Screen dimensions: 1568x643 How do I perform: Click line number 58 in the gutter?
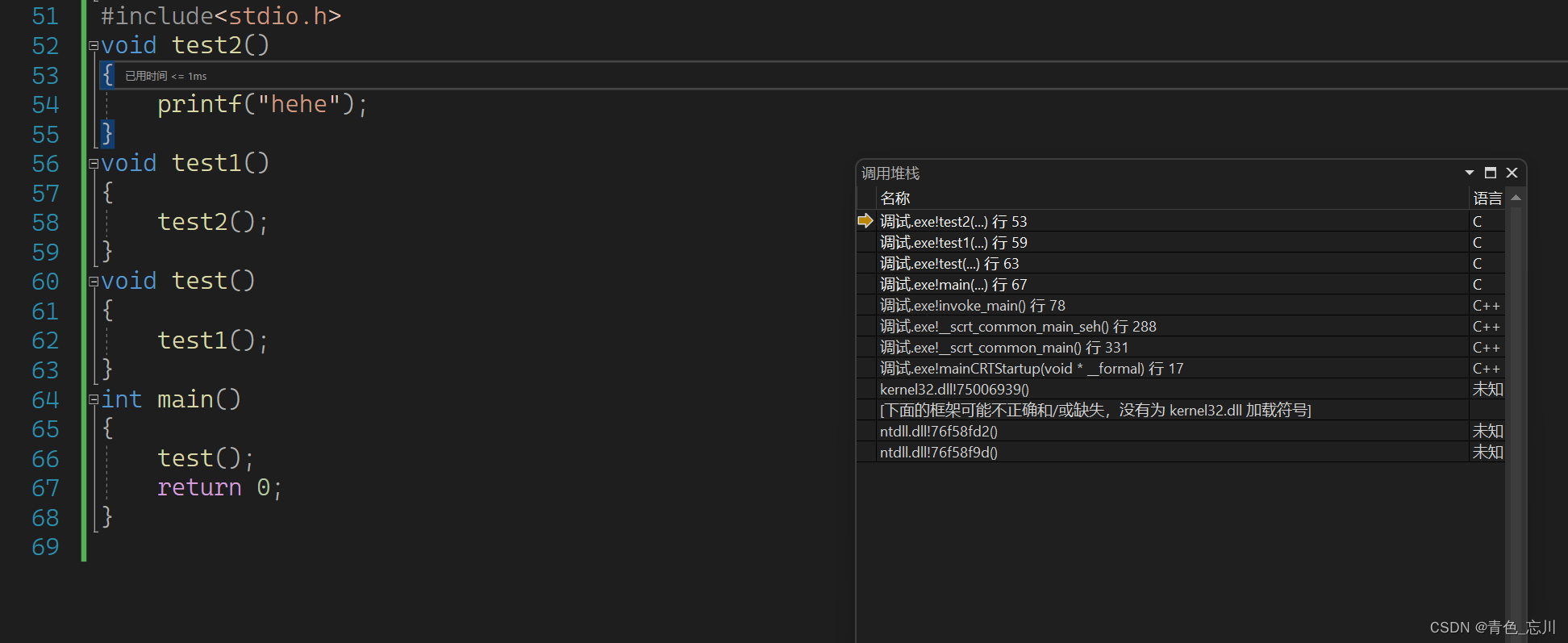(45, 223)
